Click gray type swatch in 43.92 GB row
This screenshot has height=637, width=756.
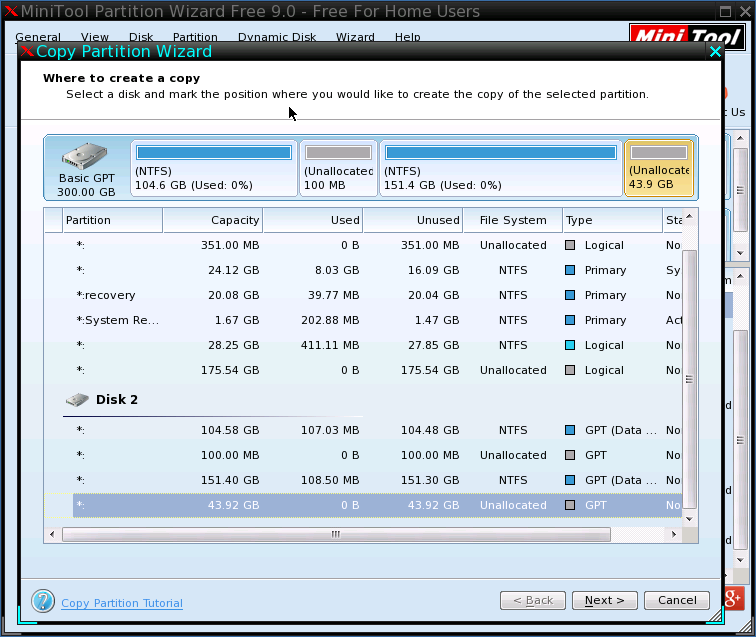[x=570, y=505]
